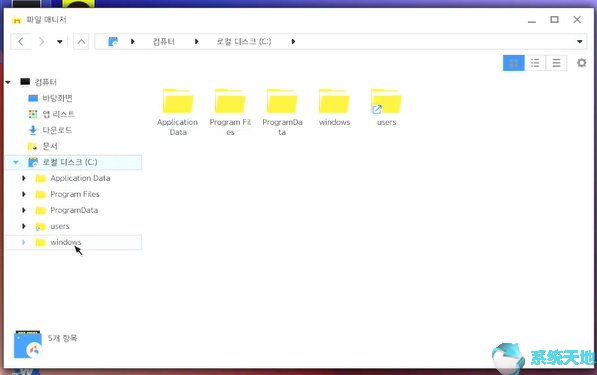Select 로컬 디스크 (C:) breadcrumb

pos(244,41)
